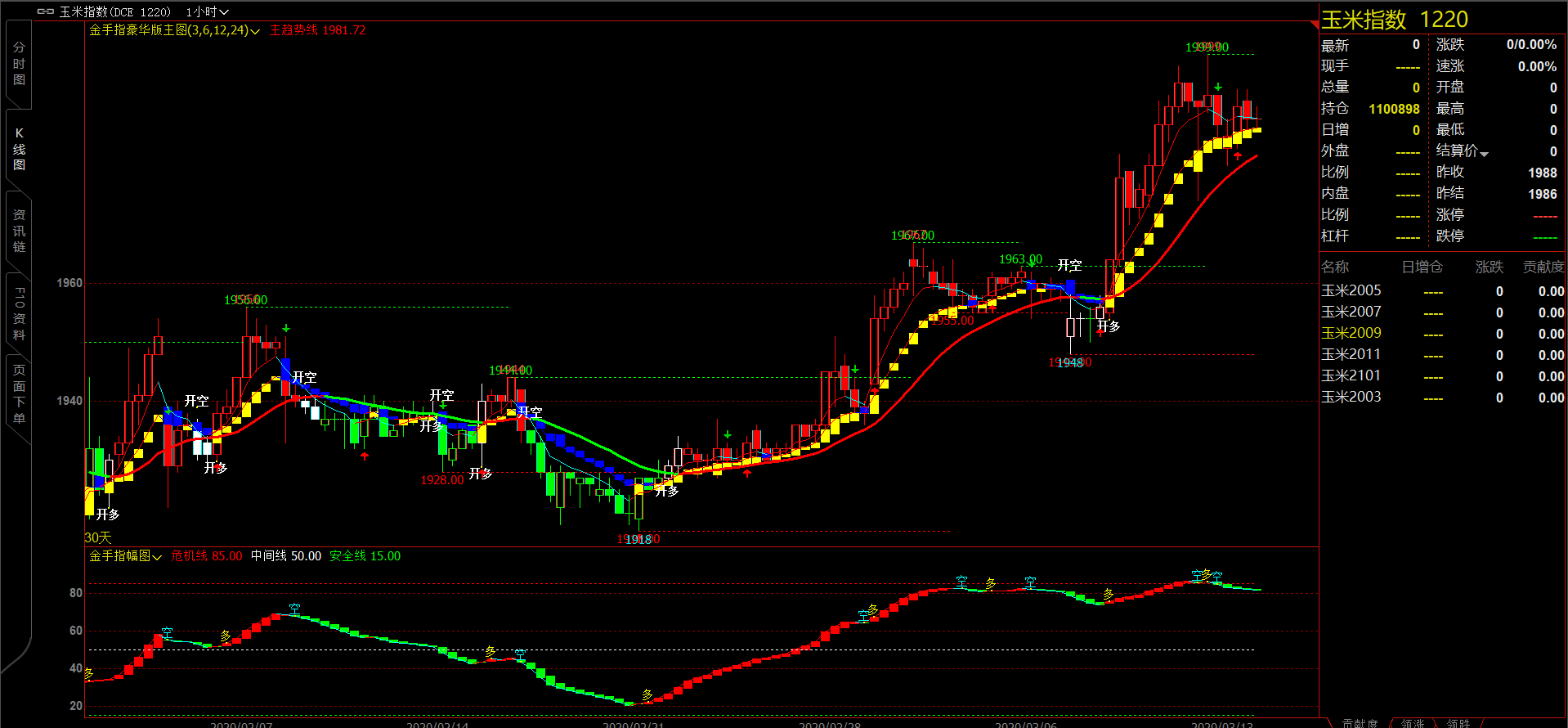Sort by the 日增仓 column header

coord(1422,267)
